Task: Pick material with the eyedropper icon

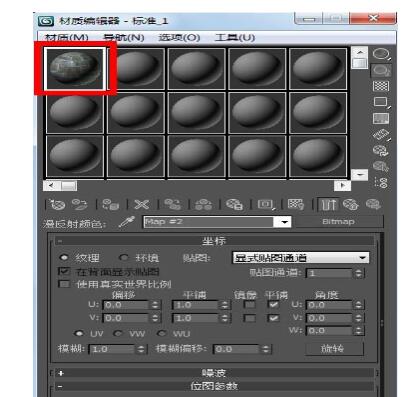Action: point(127,222)
